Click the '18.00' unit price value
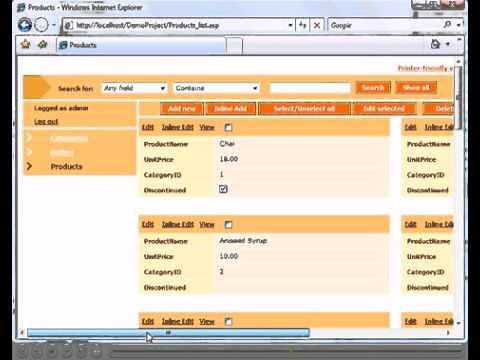This screenshot has height=360, width=480. click(x=229, y=159)
